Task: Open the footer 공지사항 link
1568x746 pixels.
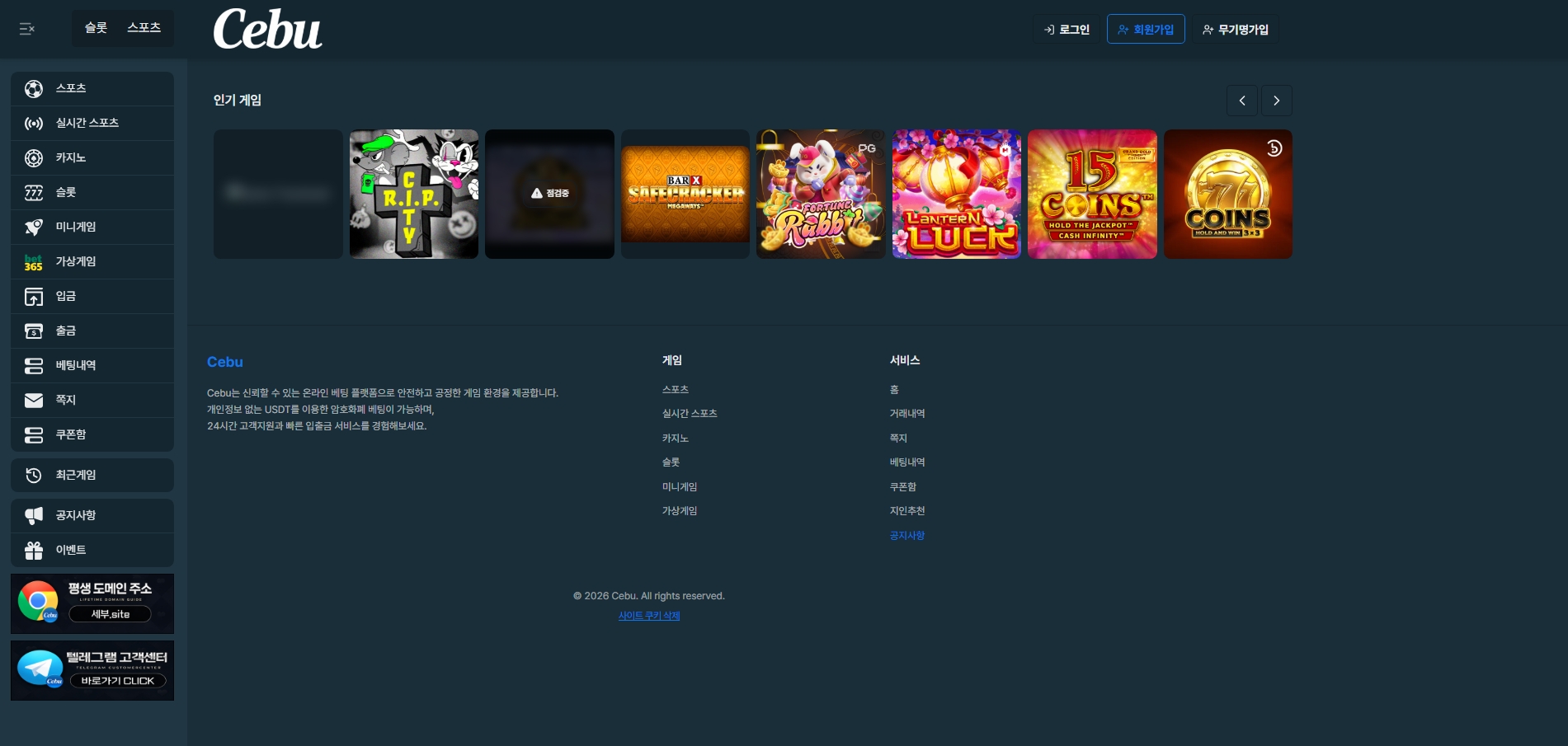Action: 907,536
